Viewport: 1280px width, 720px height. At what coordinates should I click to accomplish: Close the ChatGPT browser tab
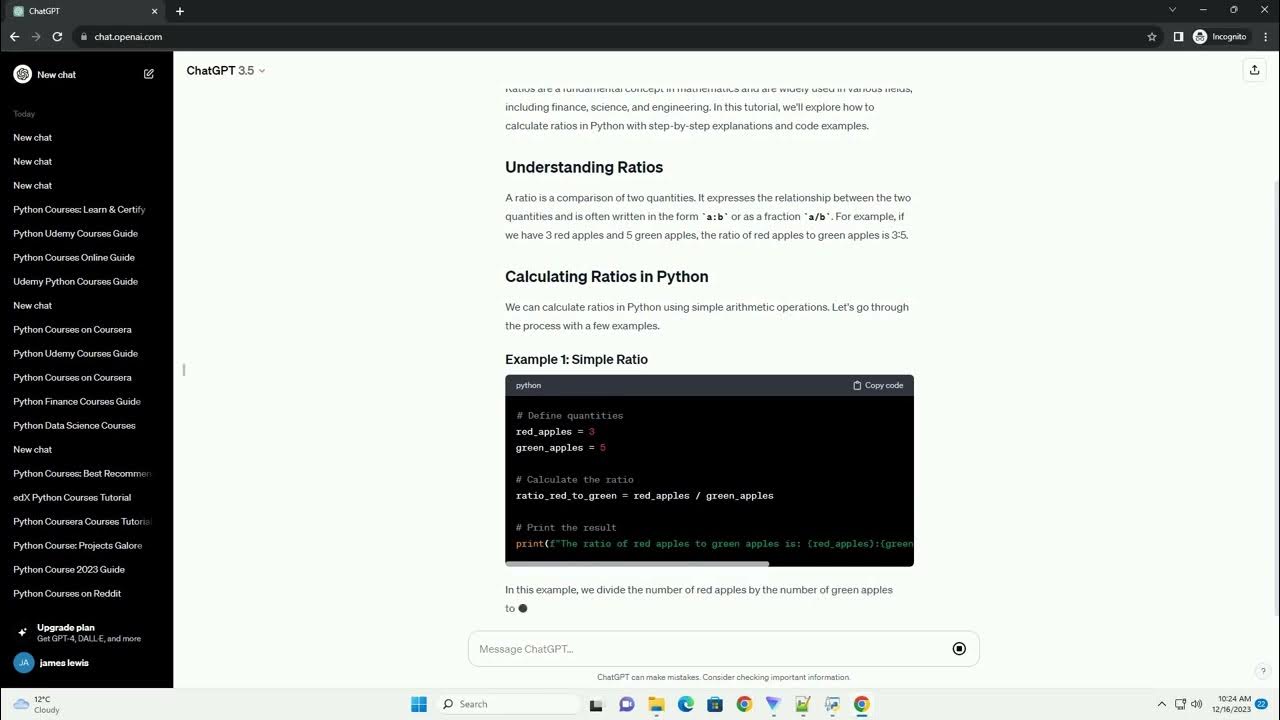(x=154, y=11)
